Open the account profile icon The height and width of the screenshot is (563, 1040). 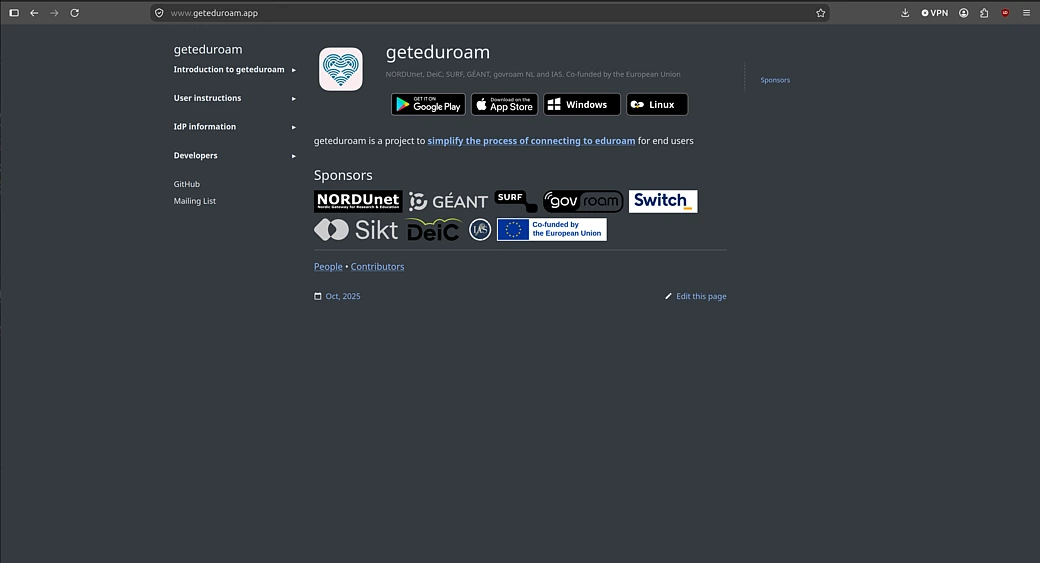[x=964, y=13]
